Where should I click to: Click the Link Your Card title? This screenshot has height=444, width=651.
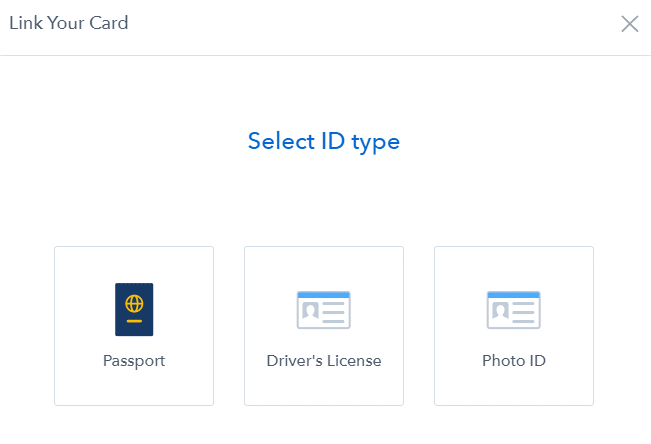(x=69, y=23)
